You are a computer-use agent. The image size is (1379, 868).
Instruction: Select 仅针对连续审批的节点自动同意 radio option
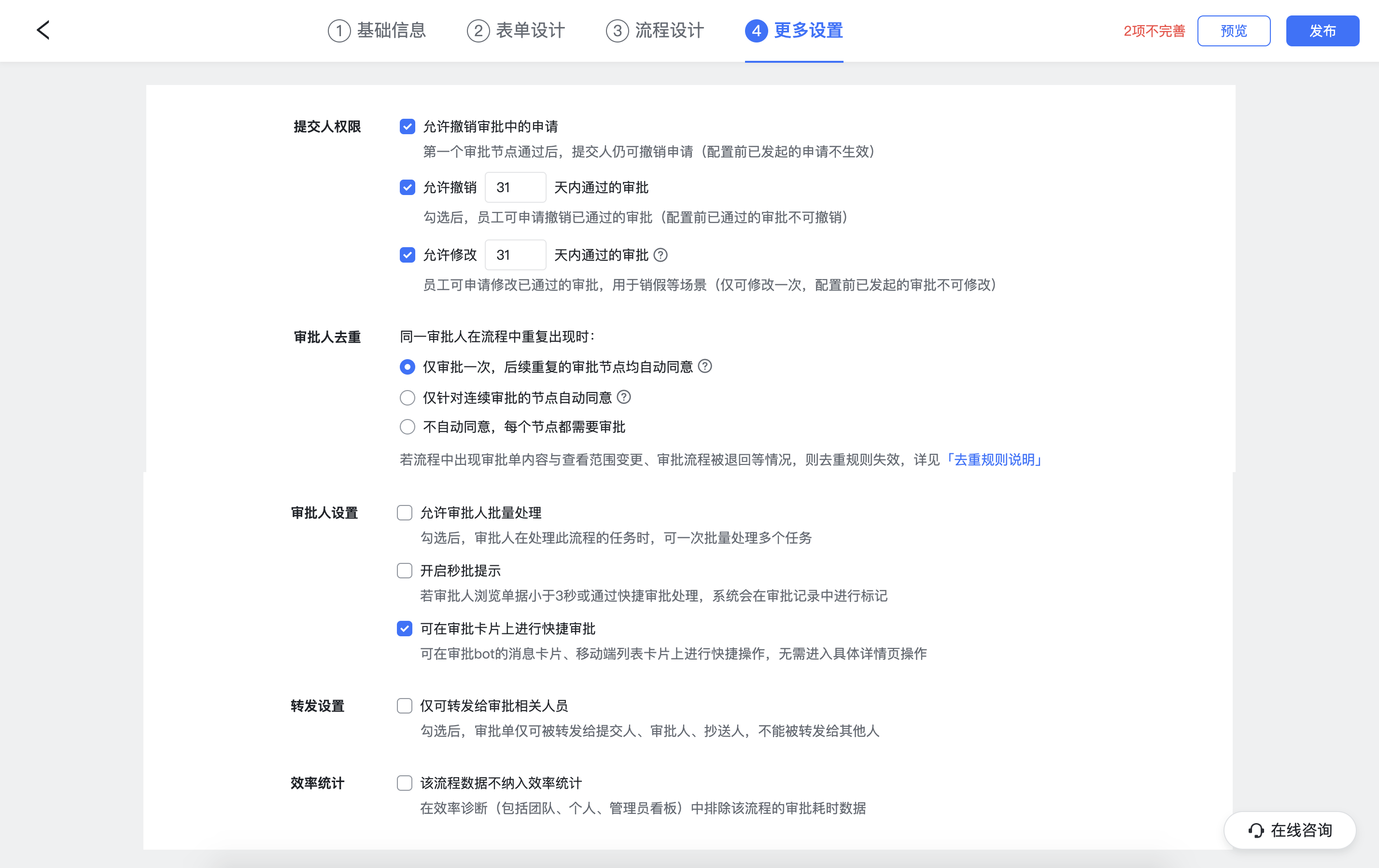coord(407,397)
